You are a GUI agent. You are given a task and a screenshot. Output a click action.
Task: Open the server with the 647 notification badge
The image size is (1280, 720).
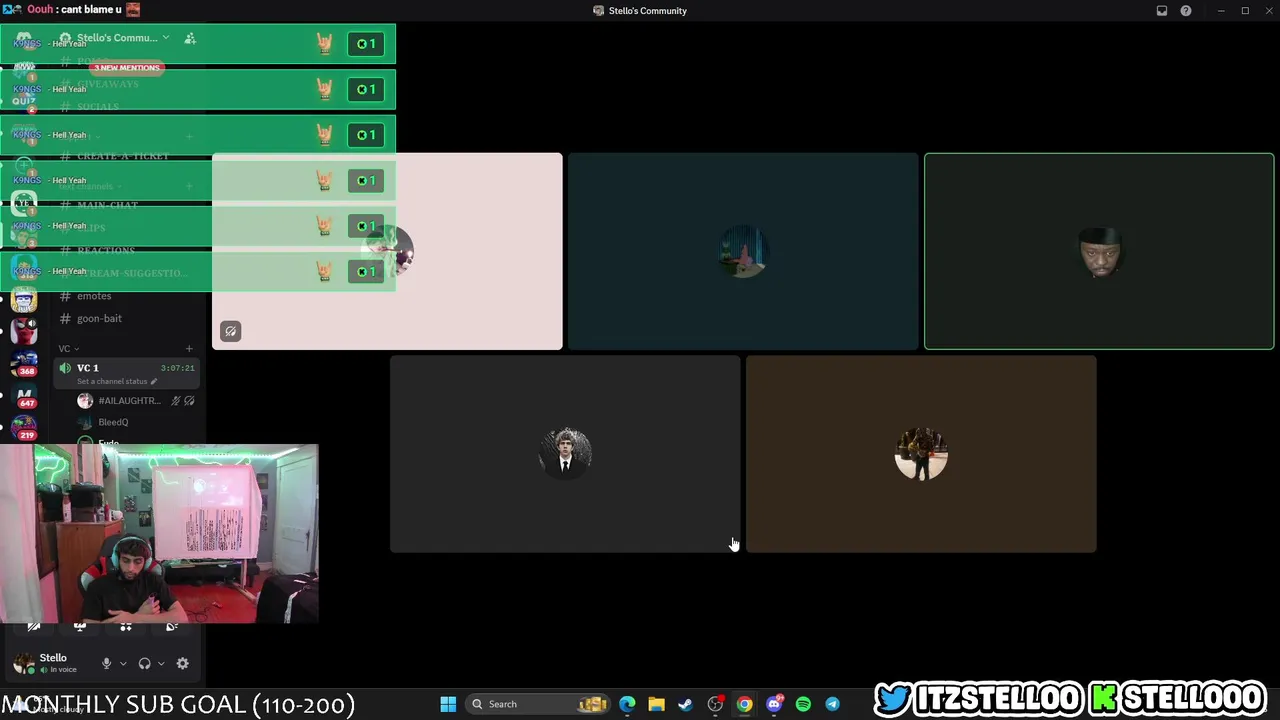click(24, 397)
